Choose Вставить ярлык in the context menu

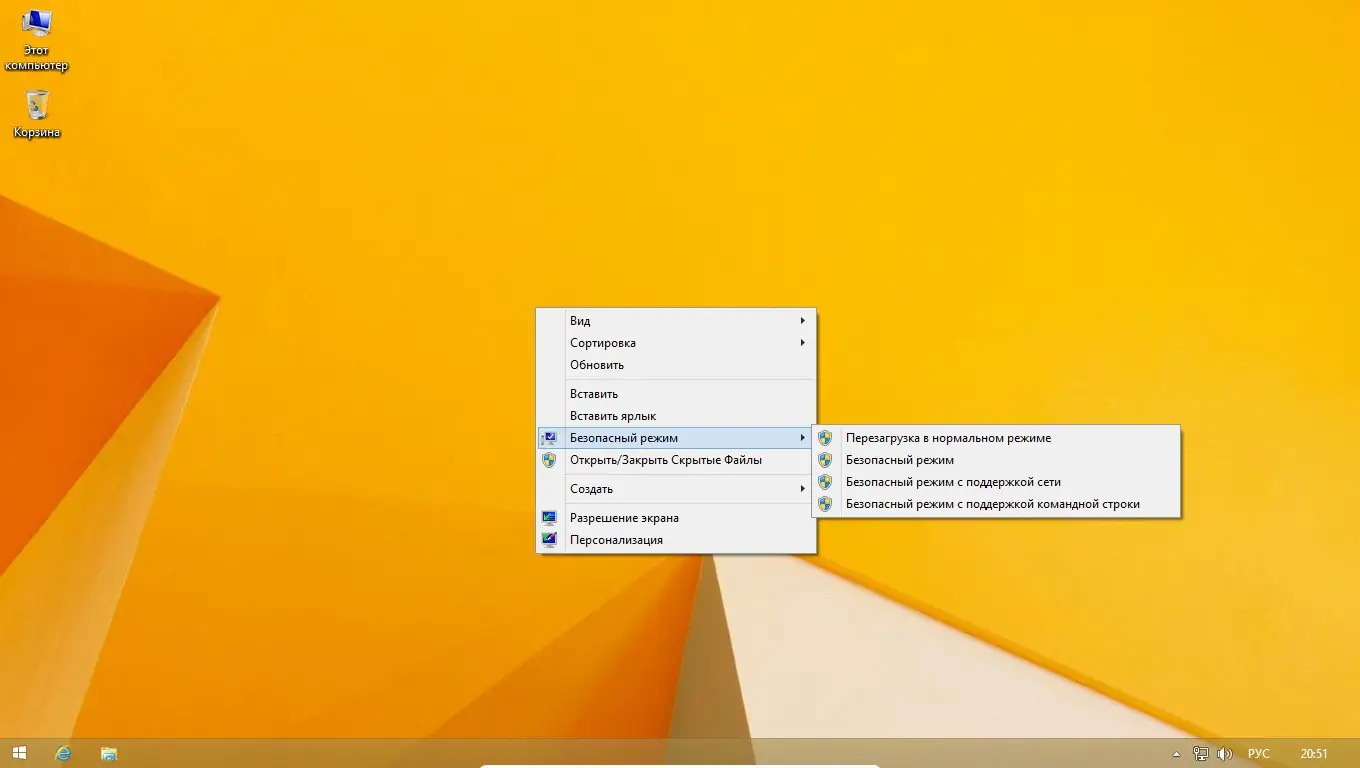[x=676, y=416]
